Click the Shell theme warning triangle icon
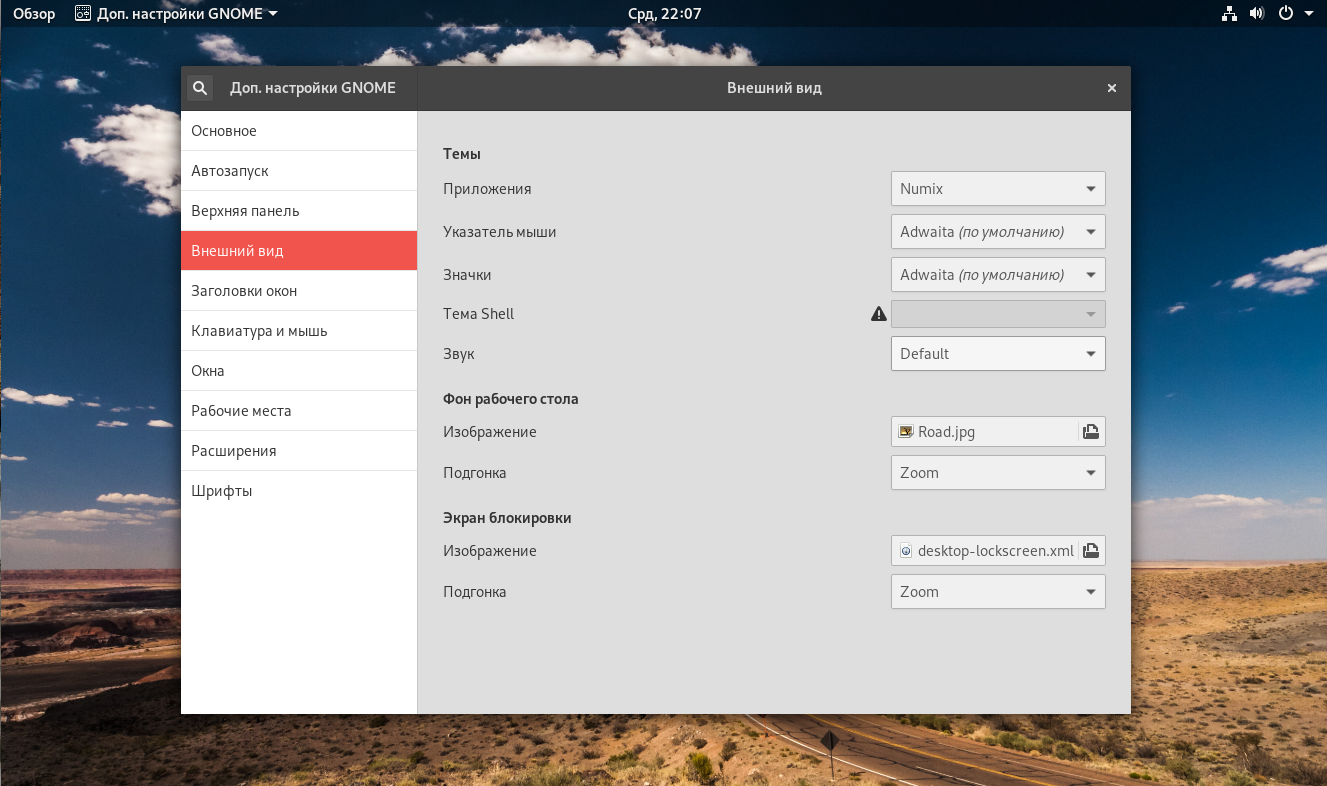 coord(879,314)
